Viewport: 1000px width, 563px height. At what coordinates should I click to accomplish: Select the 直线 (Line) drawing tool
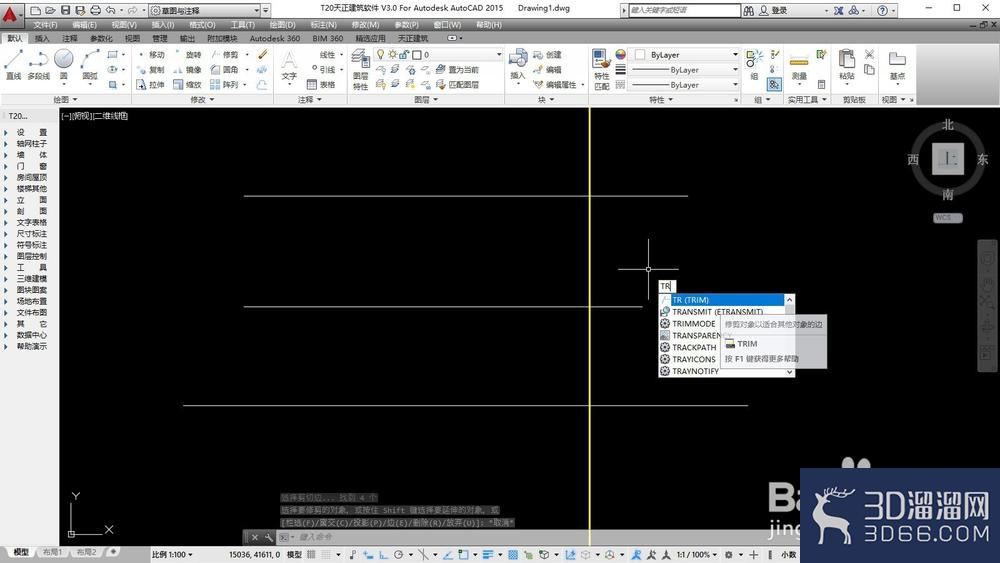(13, 64)
